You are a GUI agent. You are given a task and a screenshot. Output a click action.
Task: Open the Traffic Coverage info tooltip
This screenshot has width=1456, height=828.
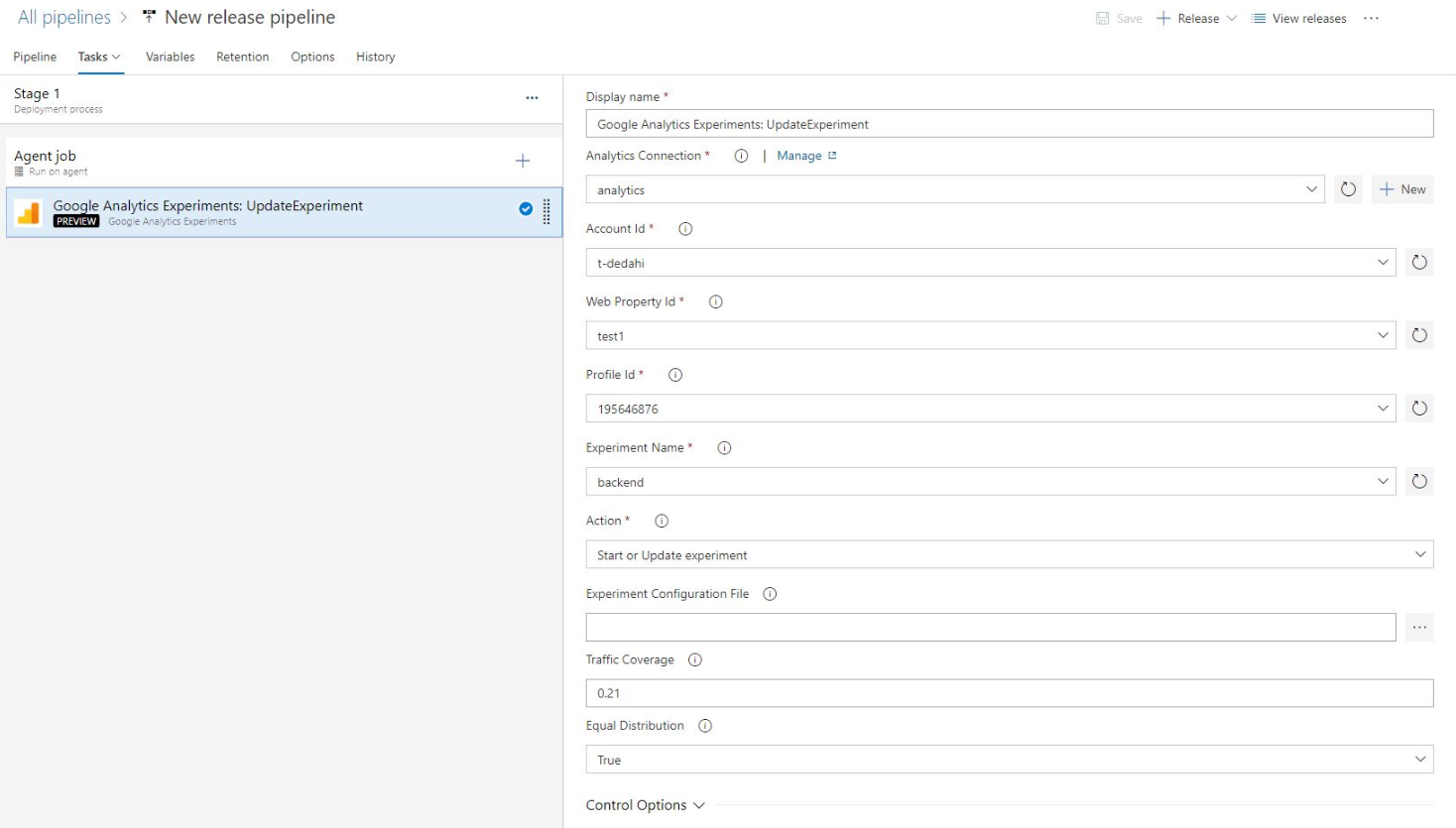click(x=696, y=658)
